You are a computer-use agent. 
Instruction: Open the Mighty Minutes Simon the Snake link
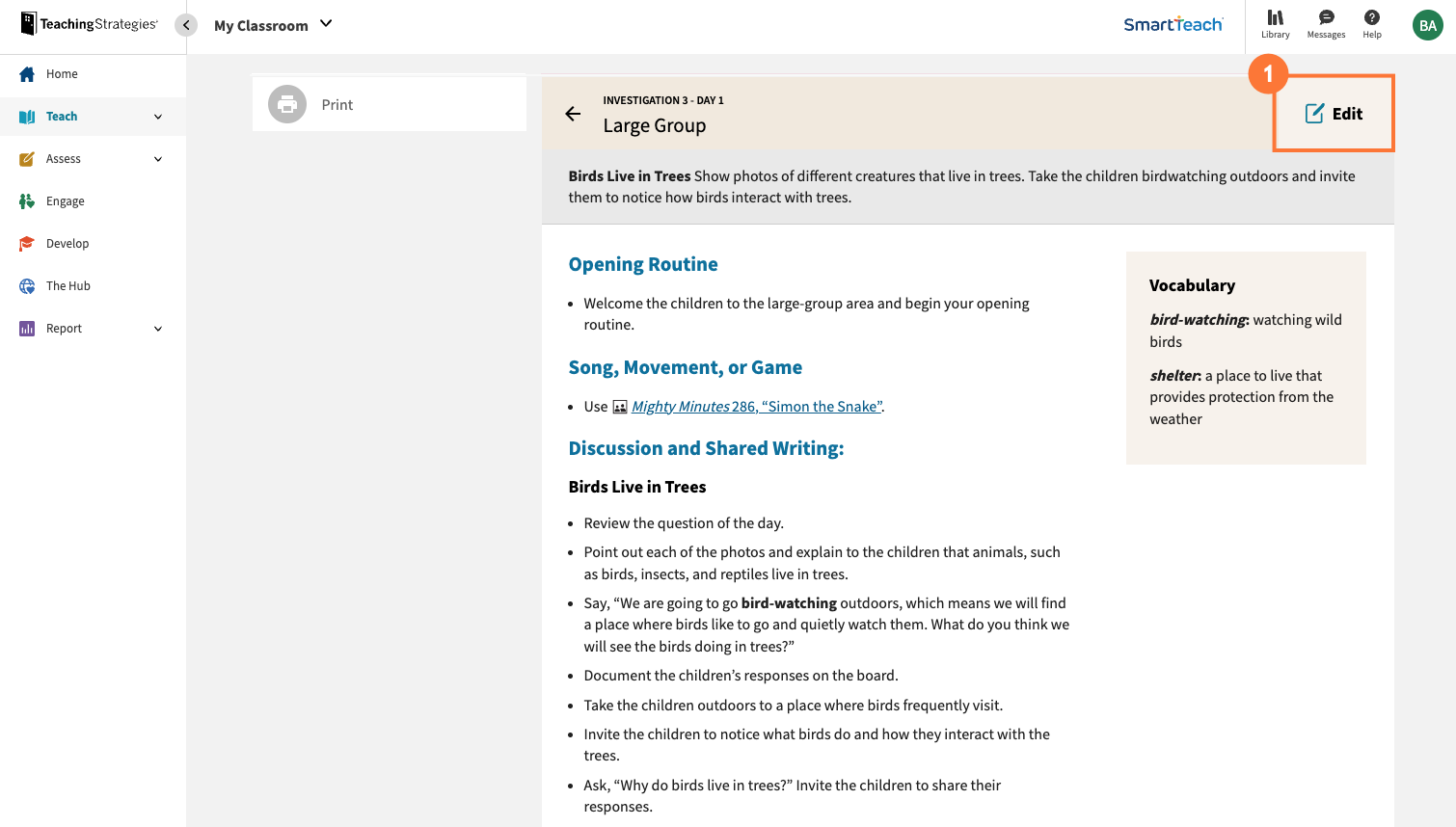point(756,406)
